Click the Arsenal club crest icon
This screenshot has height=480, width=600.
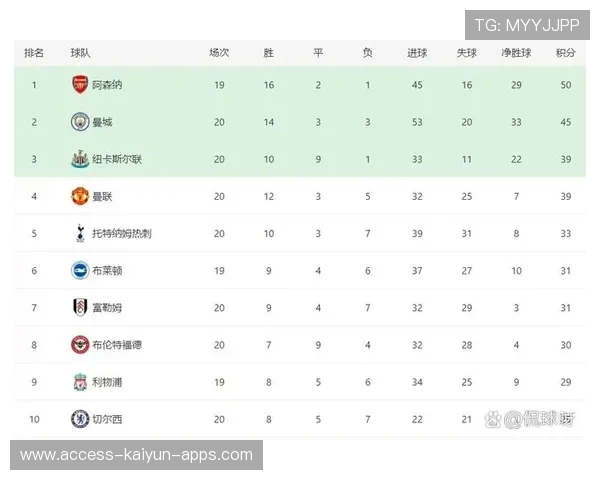click(79, 85)
